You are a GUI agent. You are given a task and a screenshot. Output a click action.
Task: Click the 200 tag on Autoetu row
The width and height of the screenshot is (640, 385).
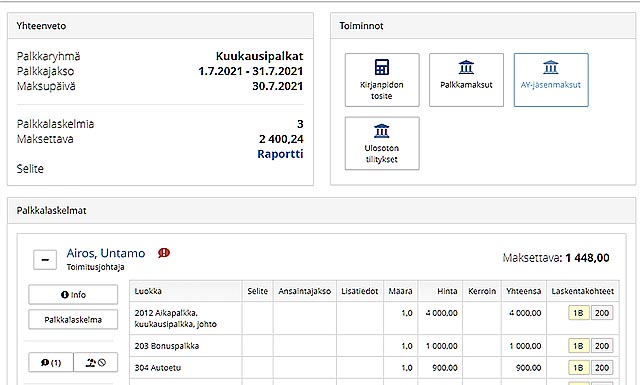point(602,368)
